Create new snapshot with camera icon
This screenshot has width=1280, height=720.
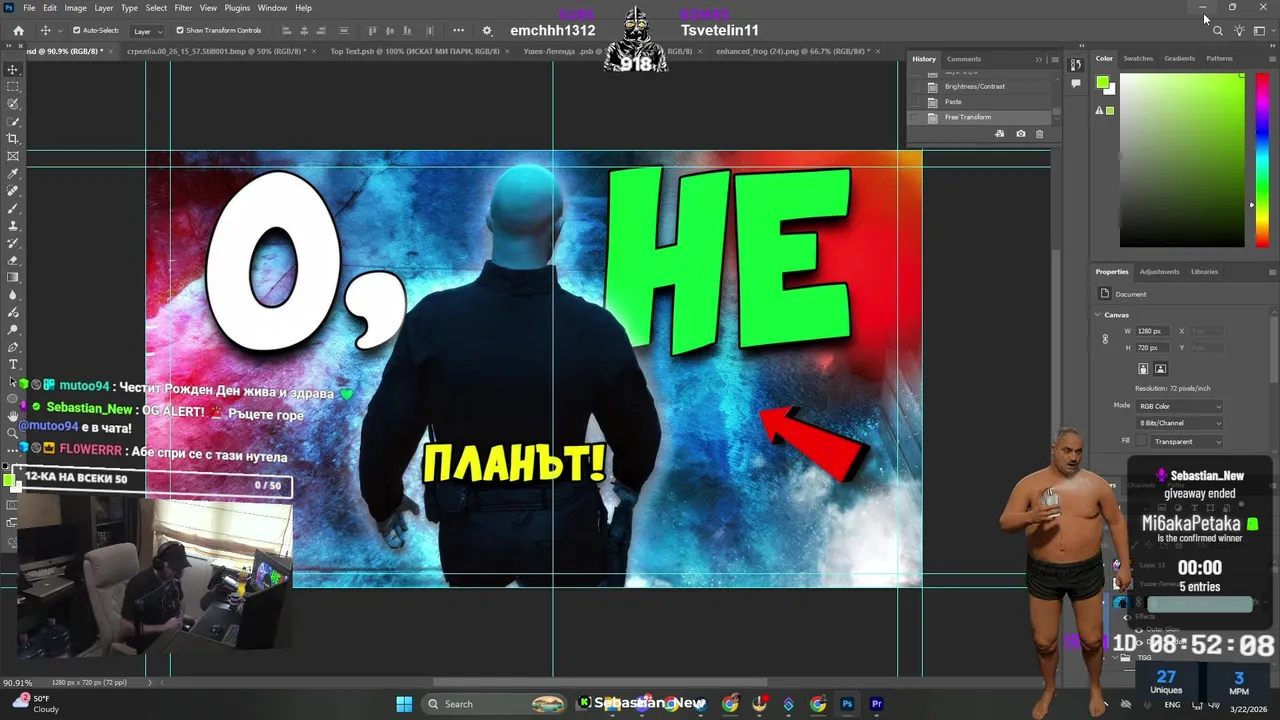point(1020,134)
